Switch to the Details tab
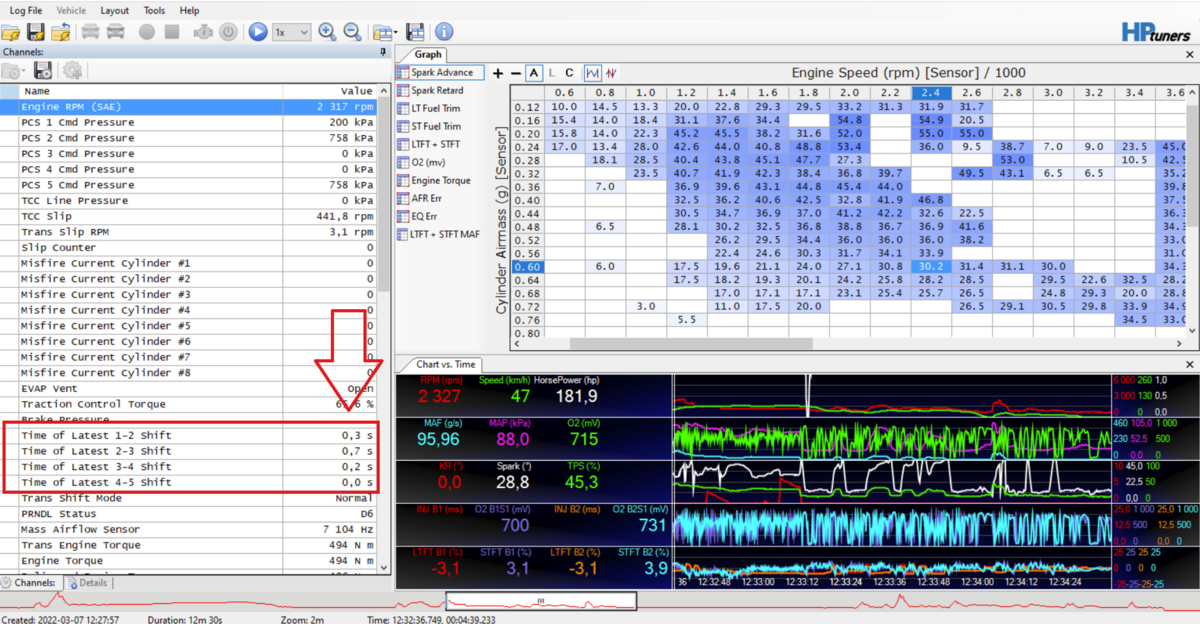Viewport: 1200px width, 624px height. pyautogui.click(x=87, y=582)
